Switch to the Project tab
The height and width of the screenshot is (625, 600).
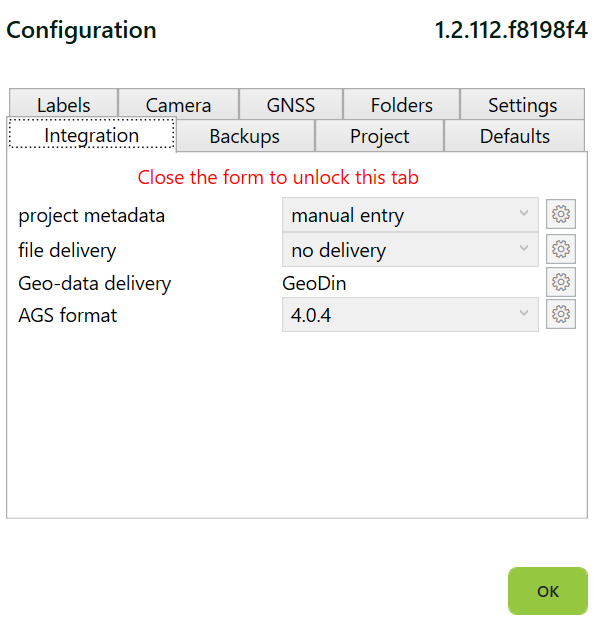coord(379,136)
